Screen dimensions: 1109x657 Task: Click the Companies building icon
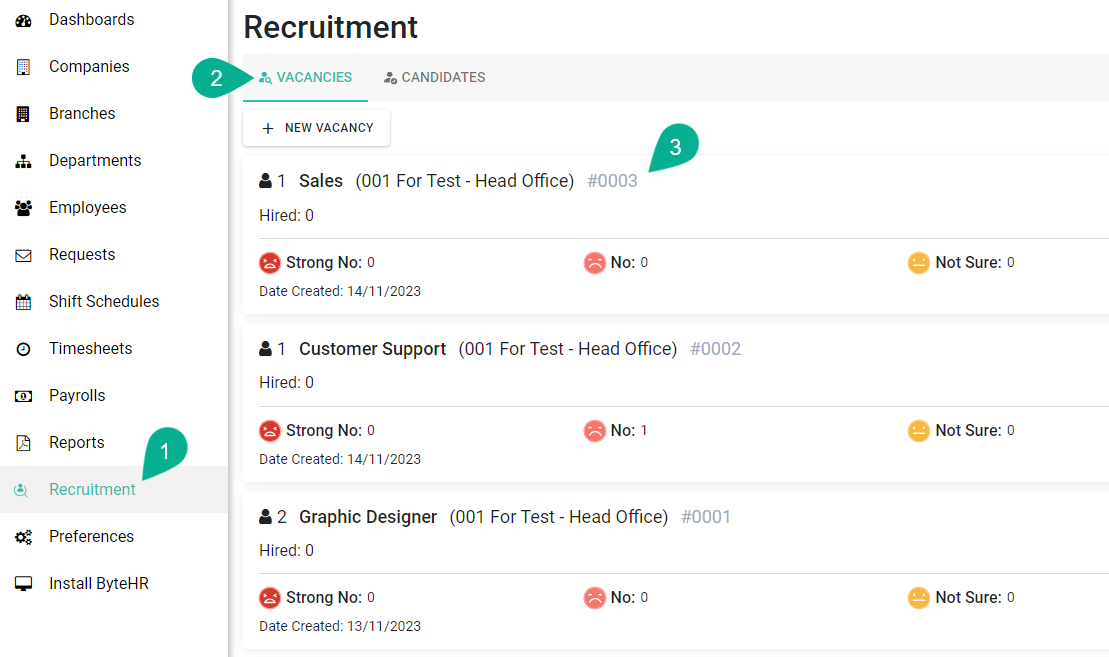point(23,67)
